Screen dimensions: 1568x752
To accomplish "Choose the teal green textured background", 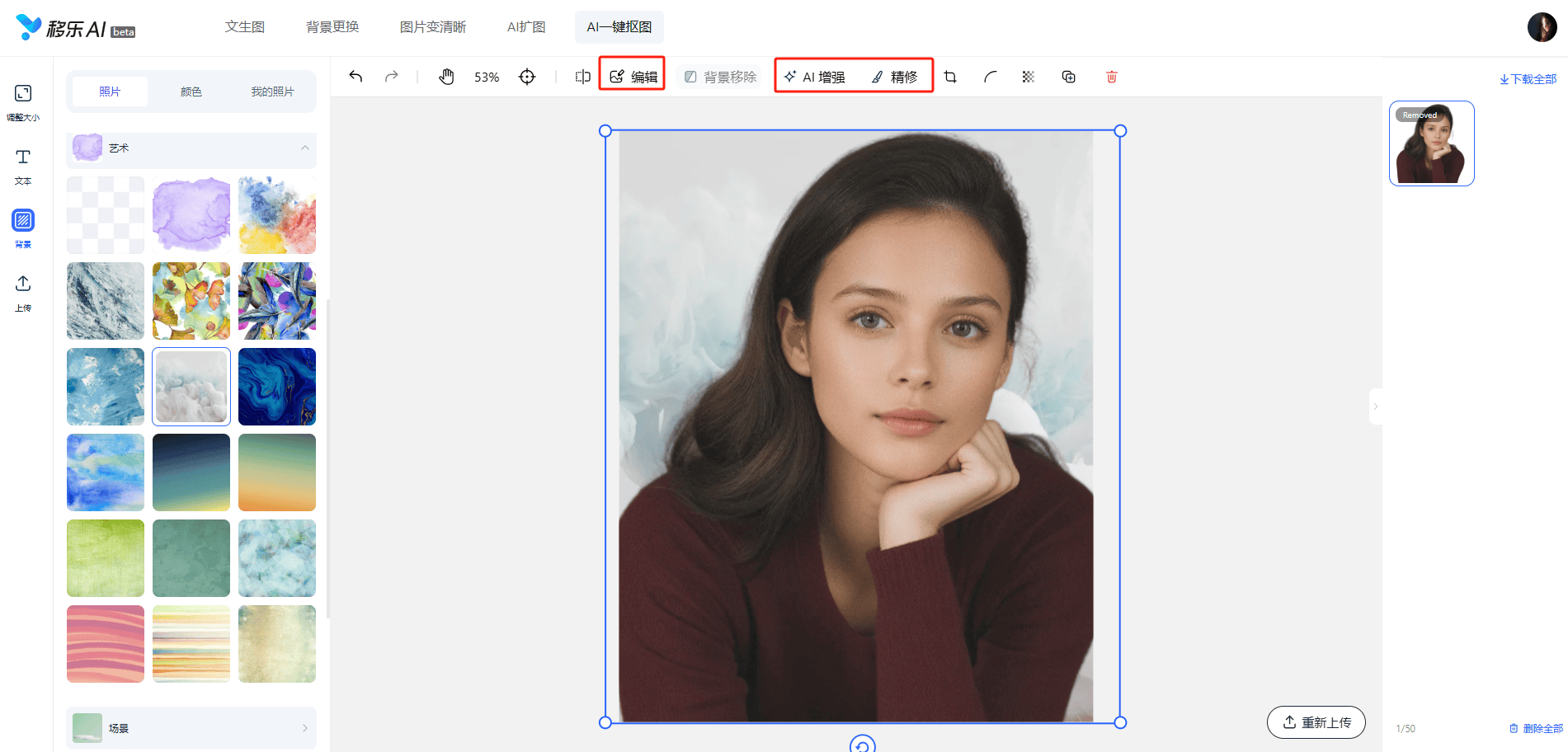I will click(191, 558).
